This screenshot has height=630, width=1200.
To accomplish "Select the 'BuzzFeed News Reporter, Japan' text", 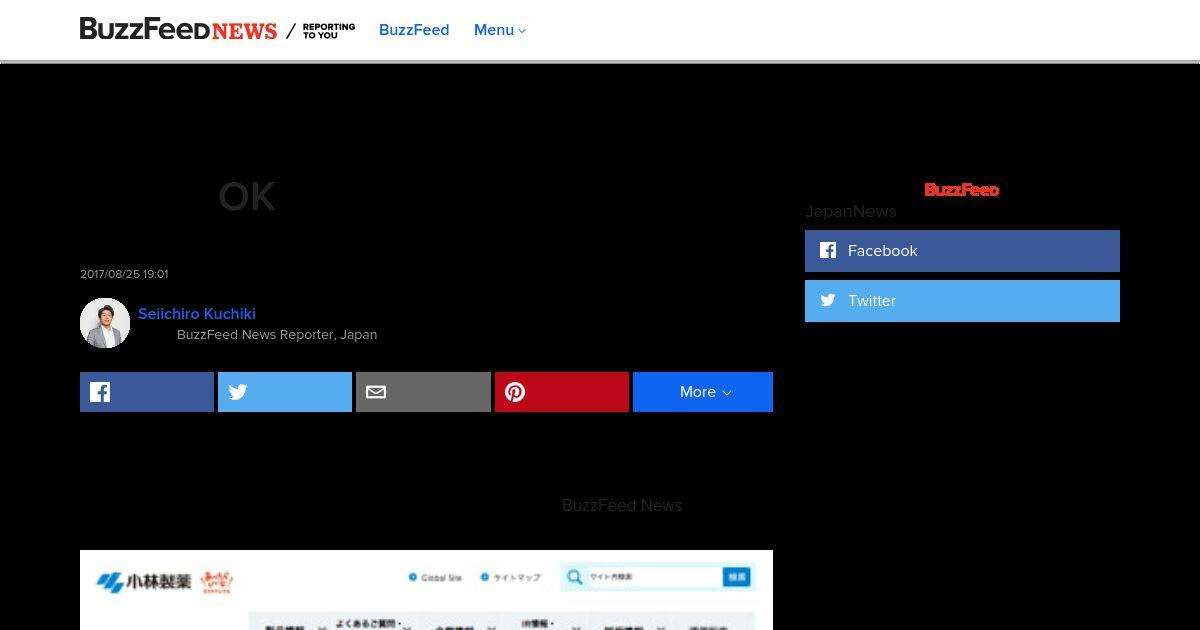I will [x=277, y=335].
